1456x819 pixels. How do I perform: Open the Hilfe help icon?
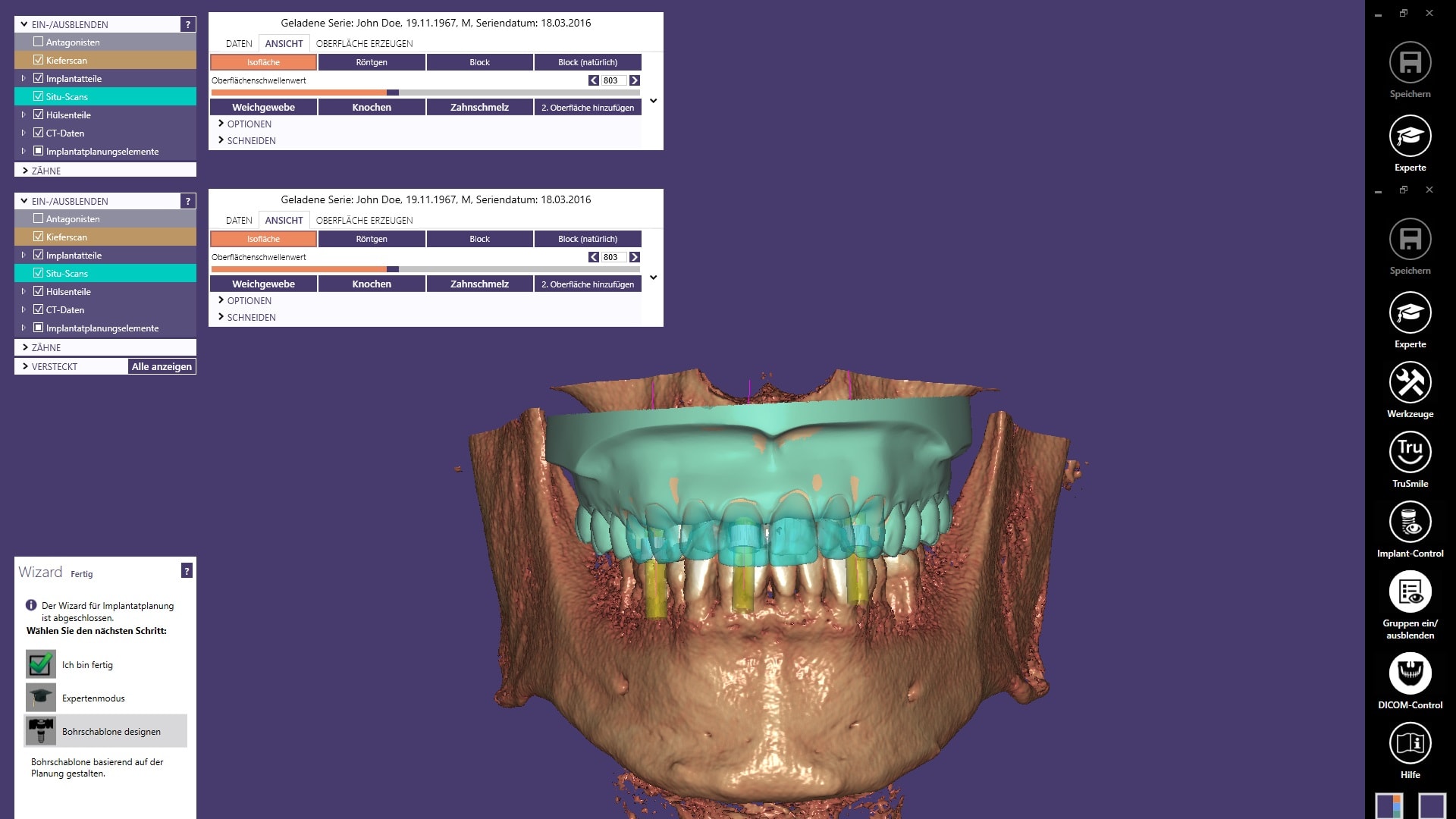(x=1410, y=743)
